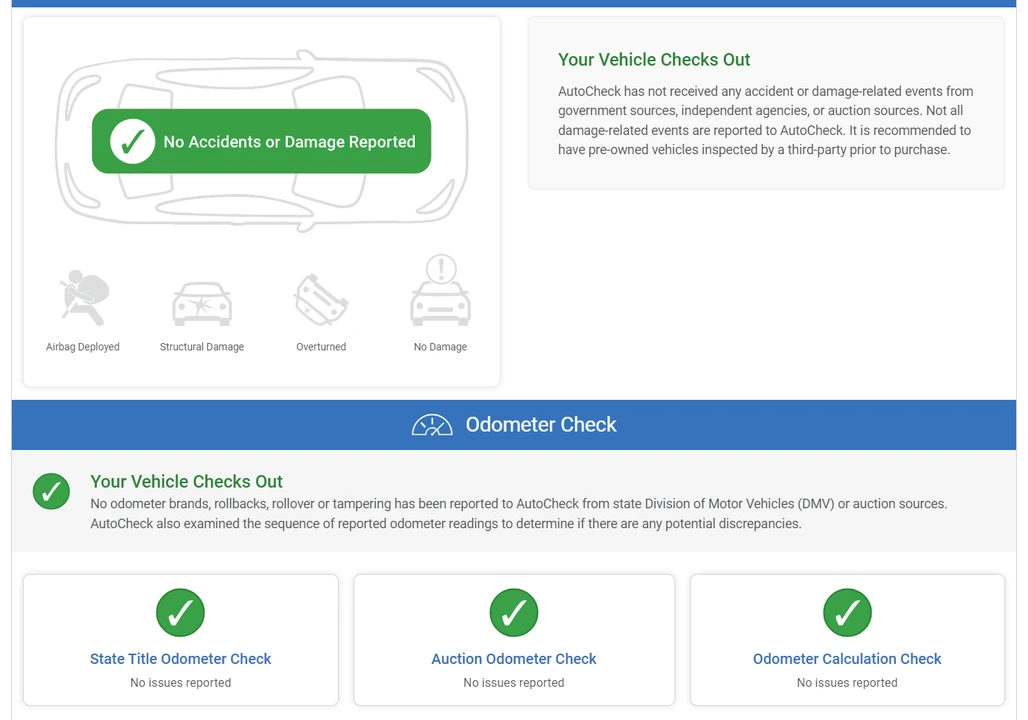Viewport: 1028px width, 720px height.
Task: Click 'Your Vehicle Checks Out' accident heading
Action: tap(654, 60)
